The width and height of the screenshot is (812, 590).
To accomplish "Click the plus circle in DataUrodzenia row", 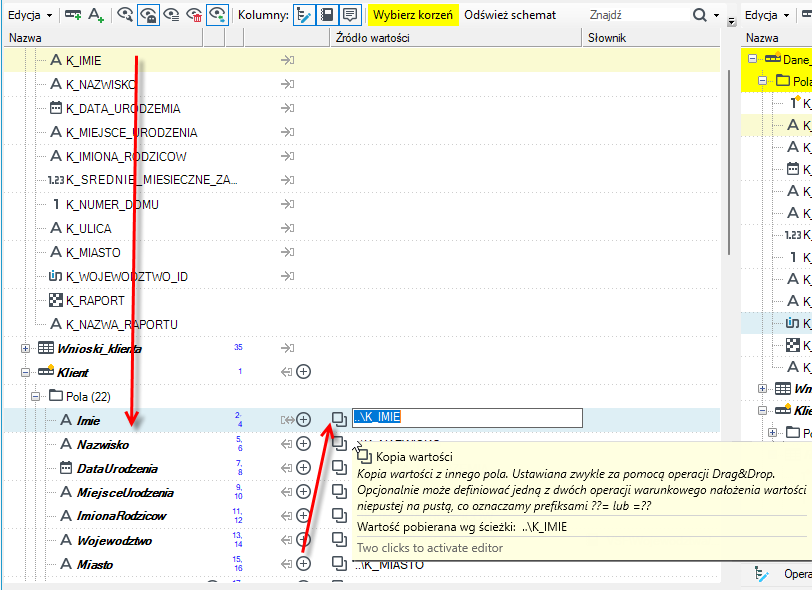I will pos(303,468).
